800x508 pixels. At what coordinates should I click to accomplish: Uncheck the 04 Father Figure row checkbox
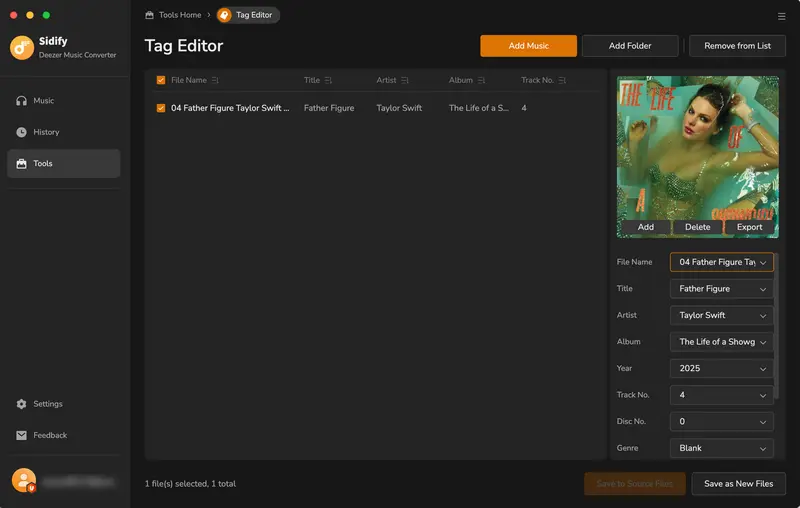(x=161, y=108)
